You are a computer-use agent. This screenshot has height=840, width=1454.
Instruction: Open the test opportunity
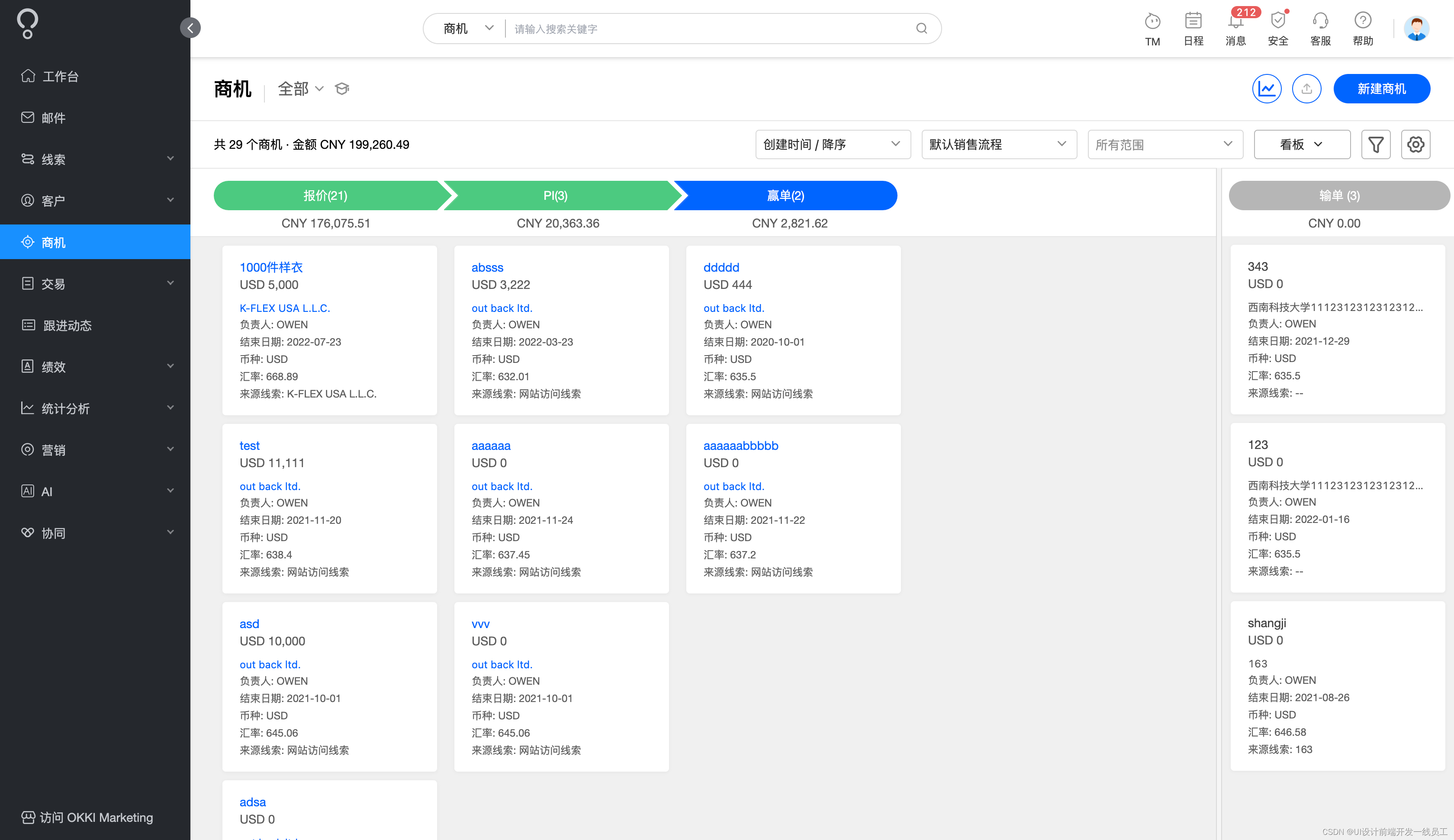coord(250,446)
